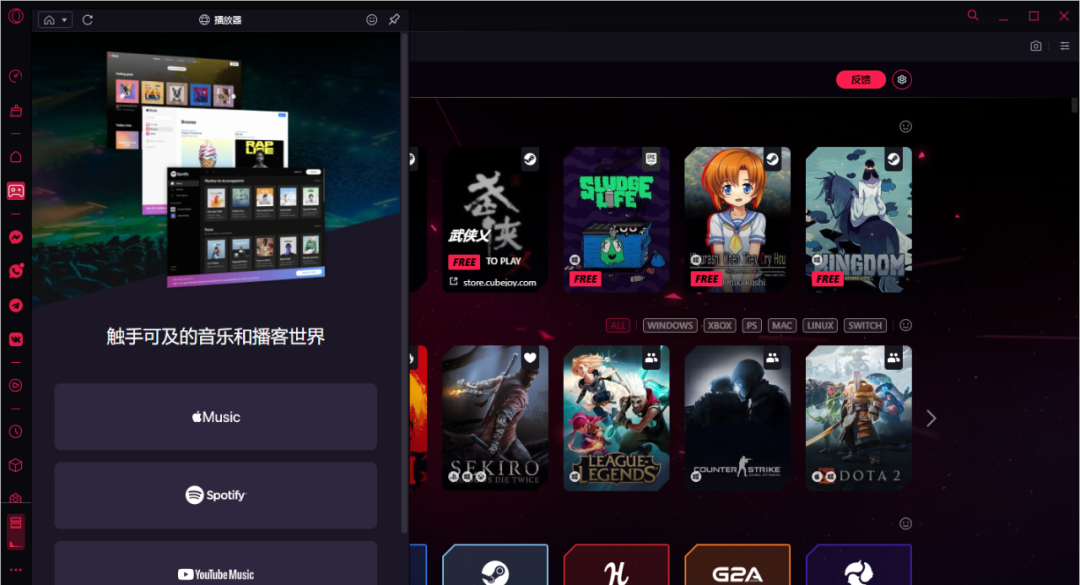Screen dimensions: 1080x585
Task: Open the Twitch briefcase-style sidebar icon
Action: (x=16, y=110)
